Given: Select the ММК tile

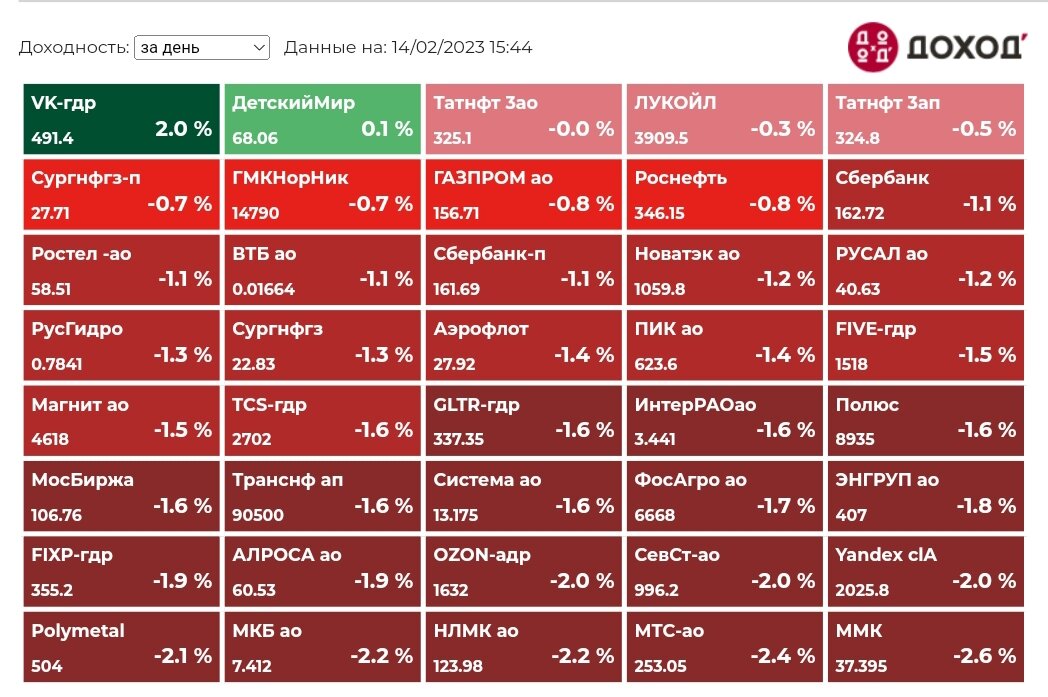Looking at the screenshot, I should (926, 647).
